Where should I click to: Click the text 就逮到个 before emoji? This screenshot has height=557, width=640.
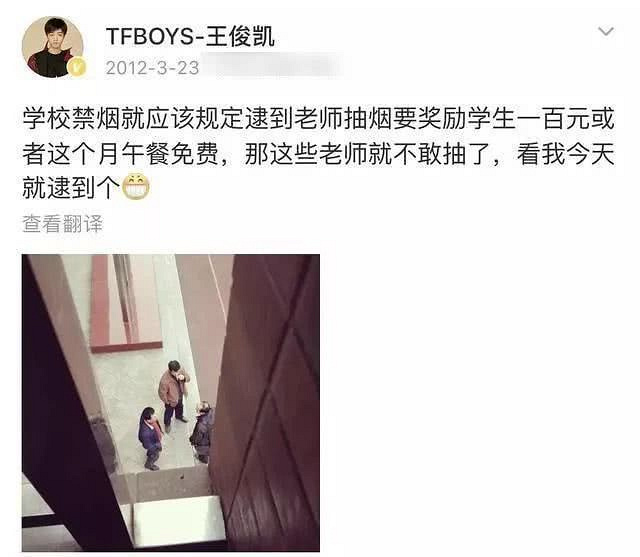[x=71, y=187]
